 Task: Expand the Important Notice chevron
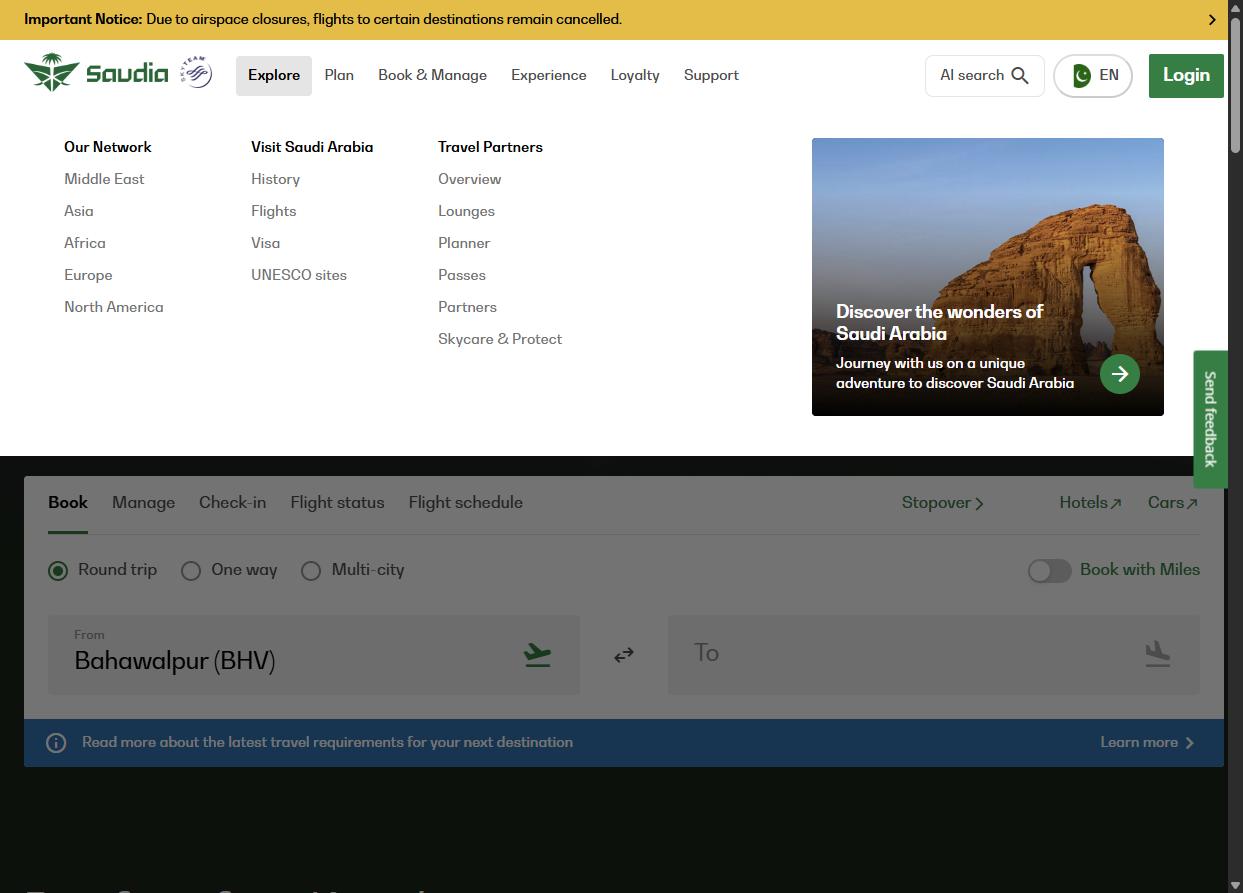coord(1212,20)
